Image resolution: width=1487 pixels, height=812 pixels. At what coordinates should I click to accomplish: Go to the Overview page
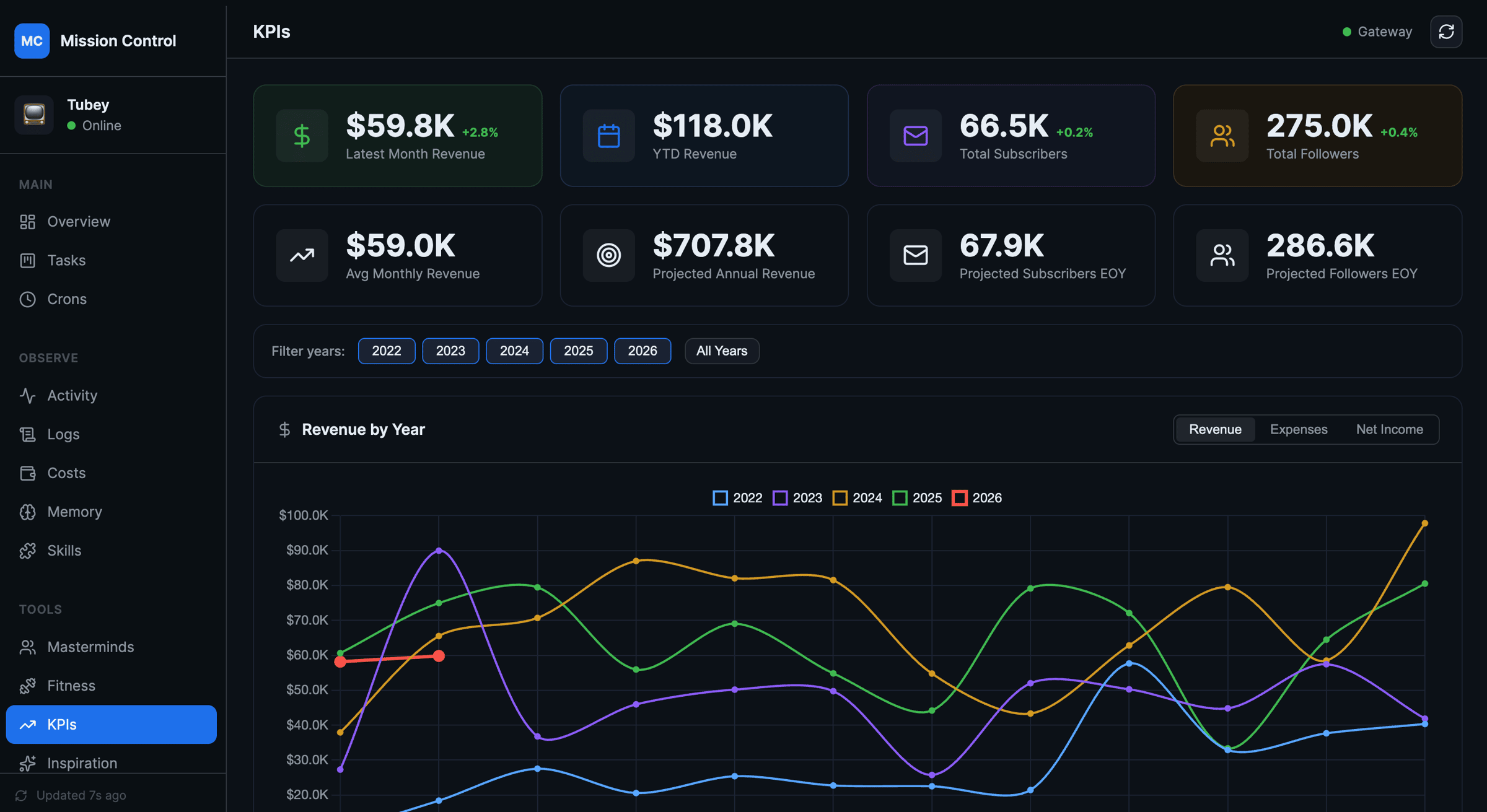point(78,222)
